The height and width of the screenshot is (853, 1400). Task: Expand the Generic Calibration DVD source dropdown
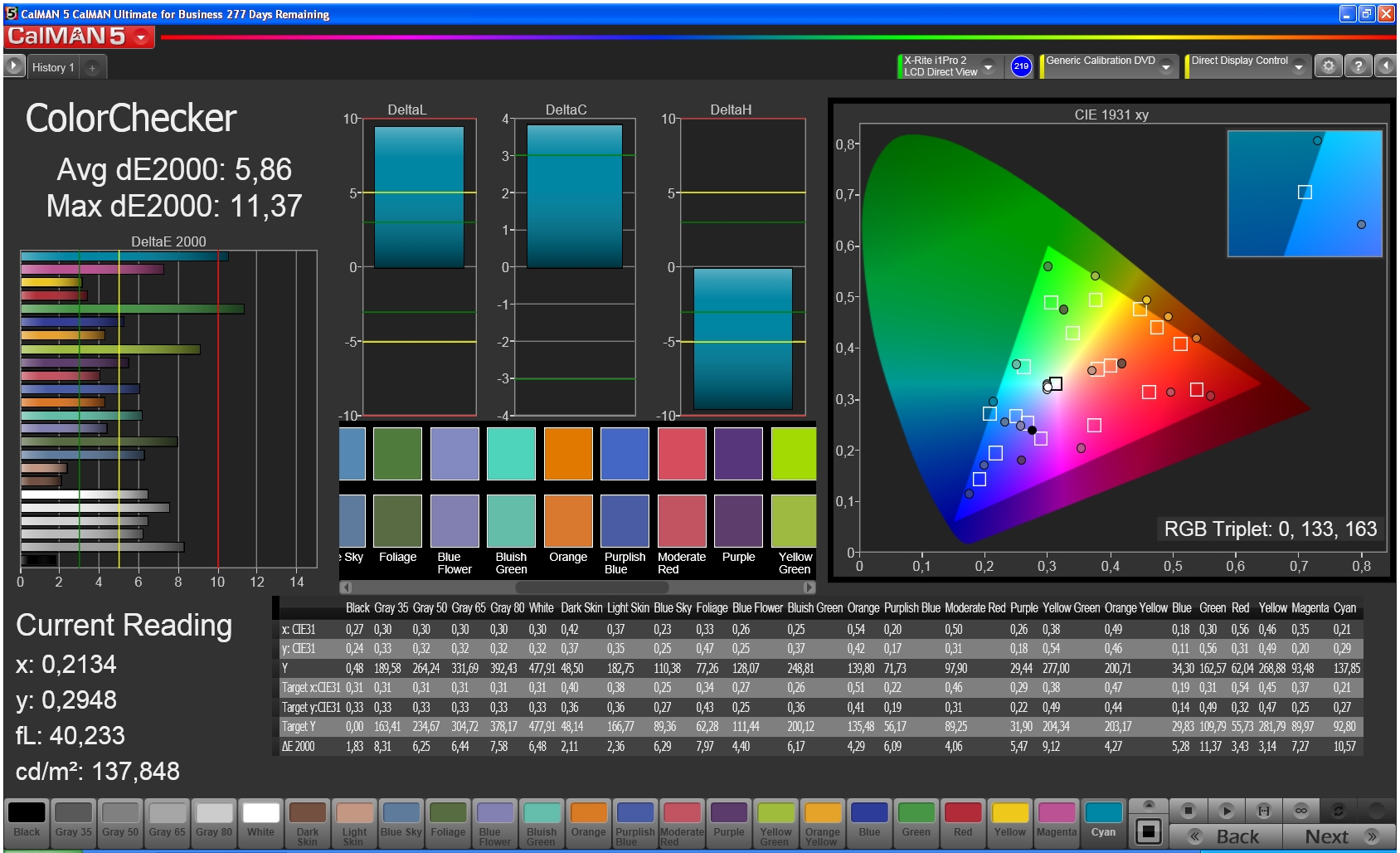1166,66
